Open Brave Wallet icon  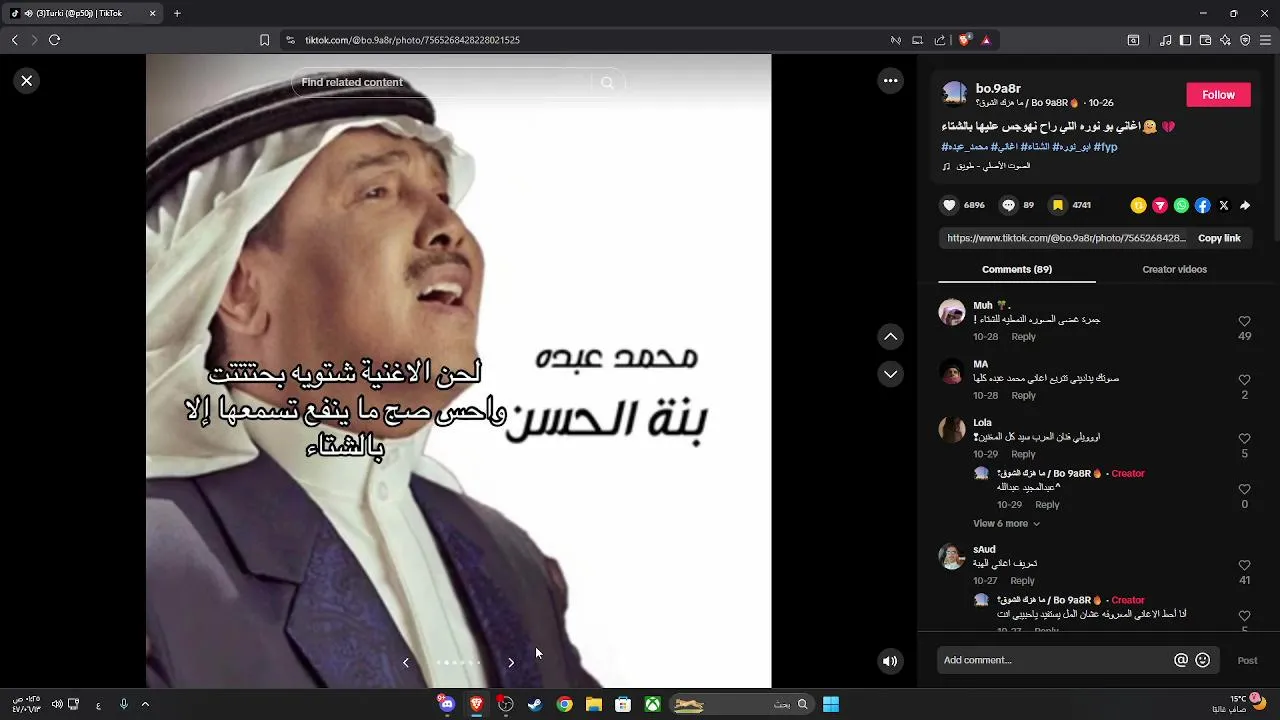pyautogui.click(x=1206, y=40)
